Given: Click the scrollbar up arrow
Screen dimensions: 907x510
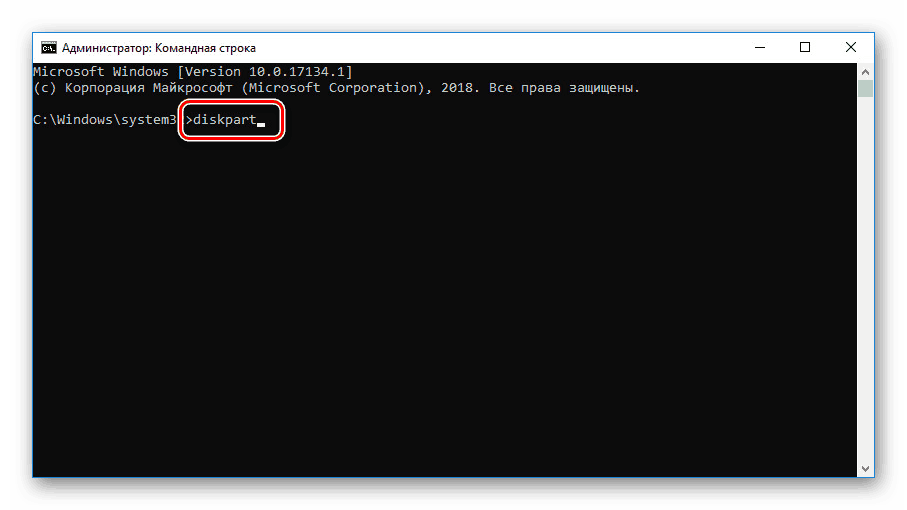Looking at the screenshot, I should pos(865,72).
